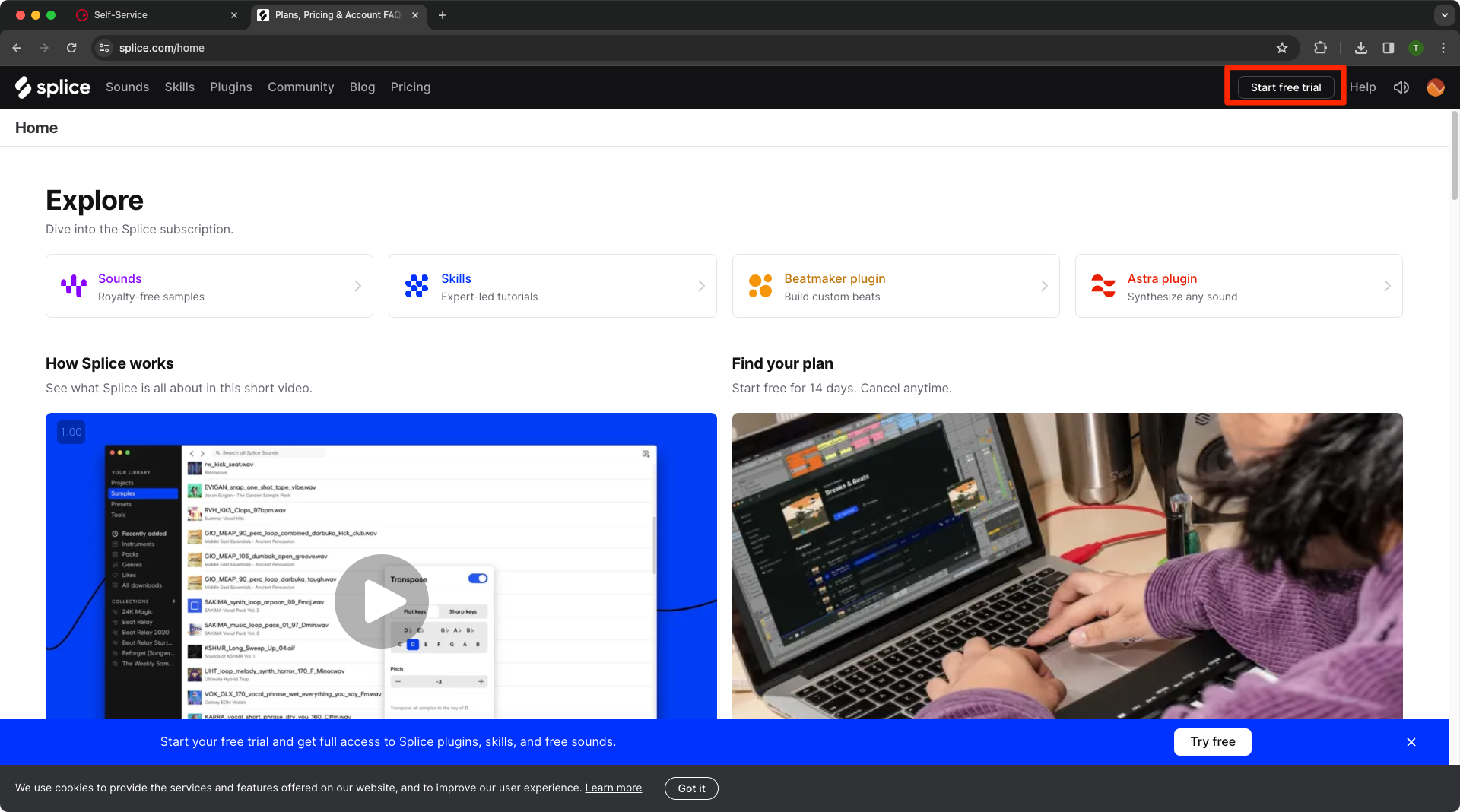Open Community in the top navigation
This screenshot has width=1460, height=812.
tap(301, 87)
